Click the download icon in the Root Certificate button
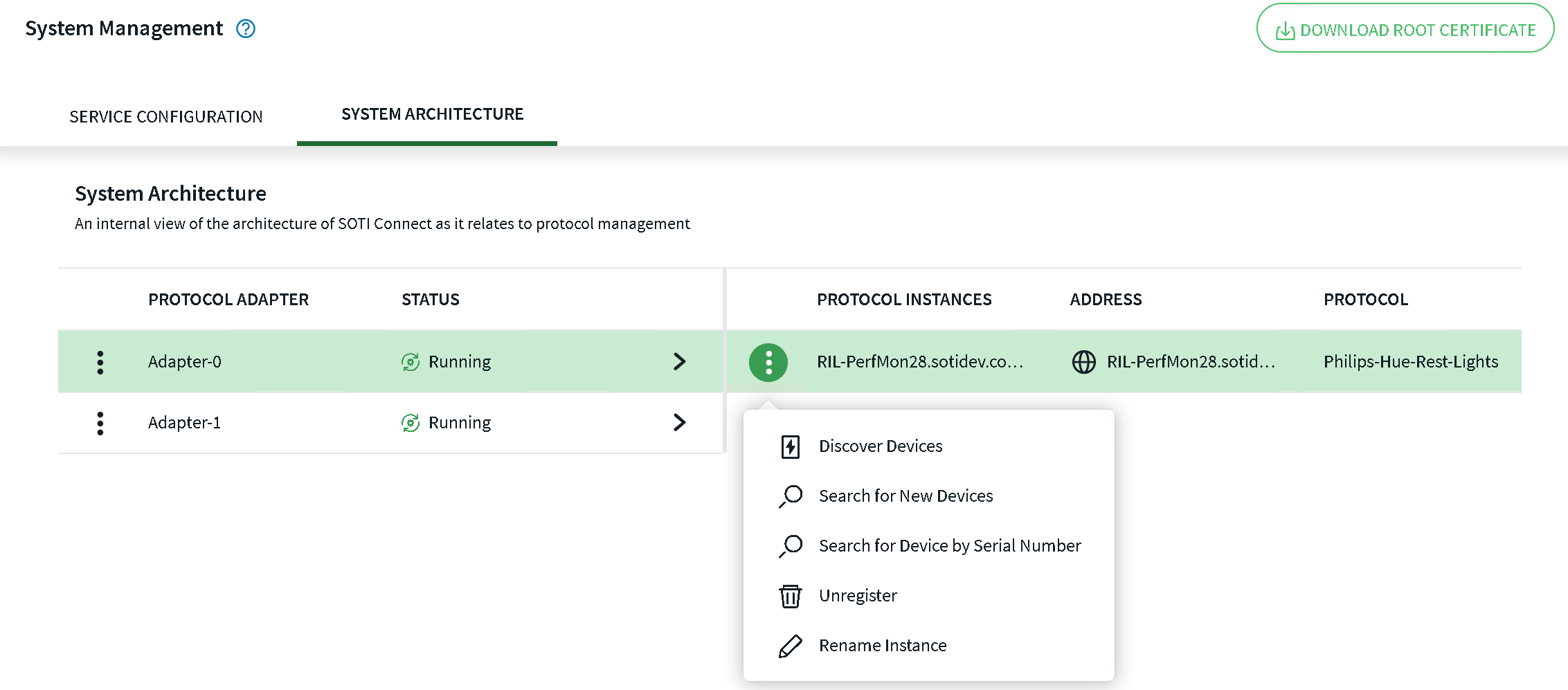 1285,30
